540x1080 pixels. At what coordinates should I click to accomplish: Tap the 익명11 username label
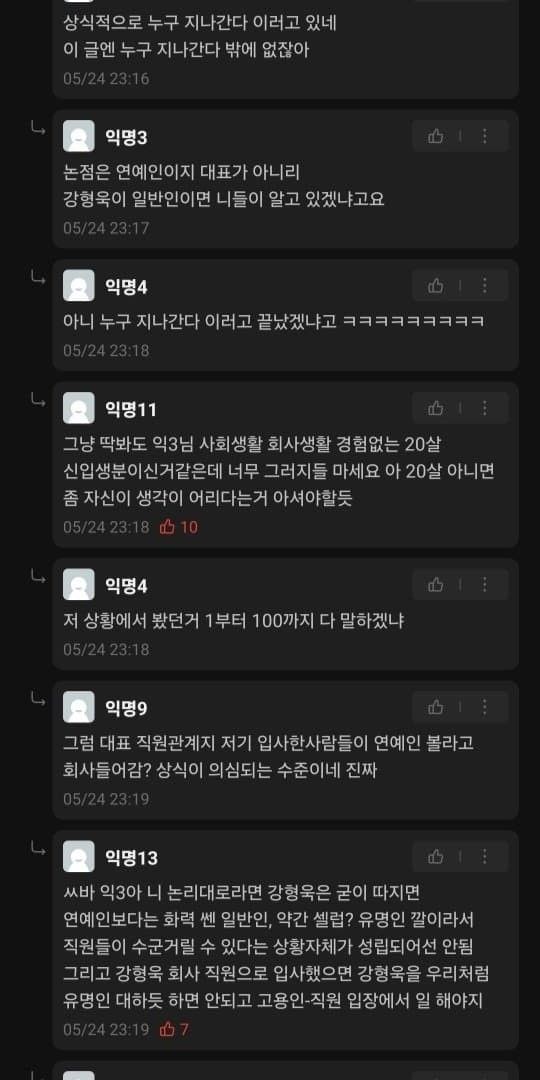[x=131, y=410]
